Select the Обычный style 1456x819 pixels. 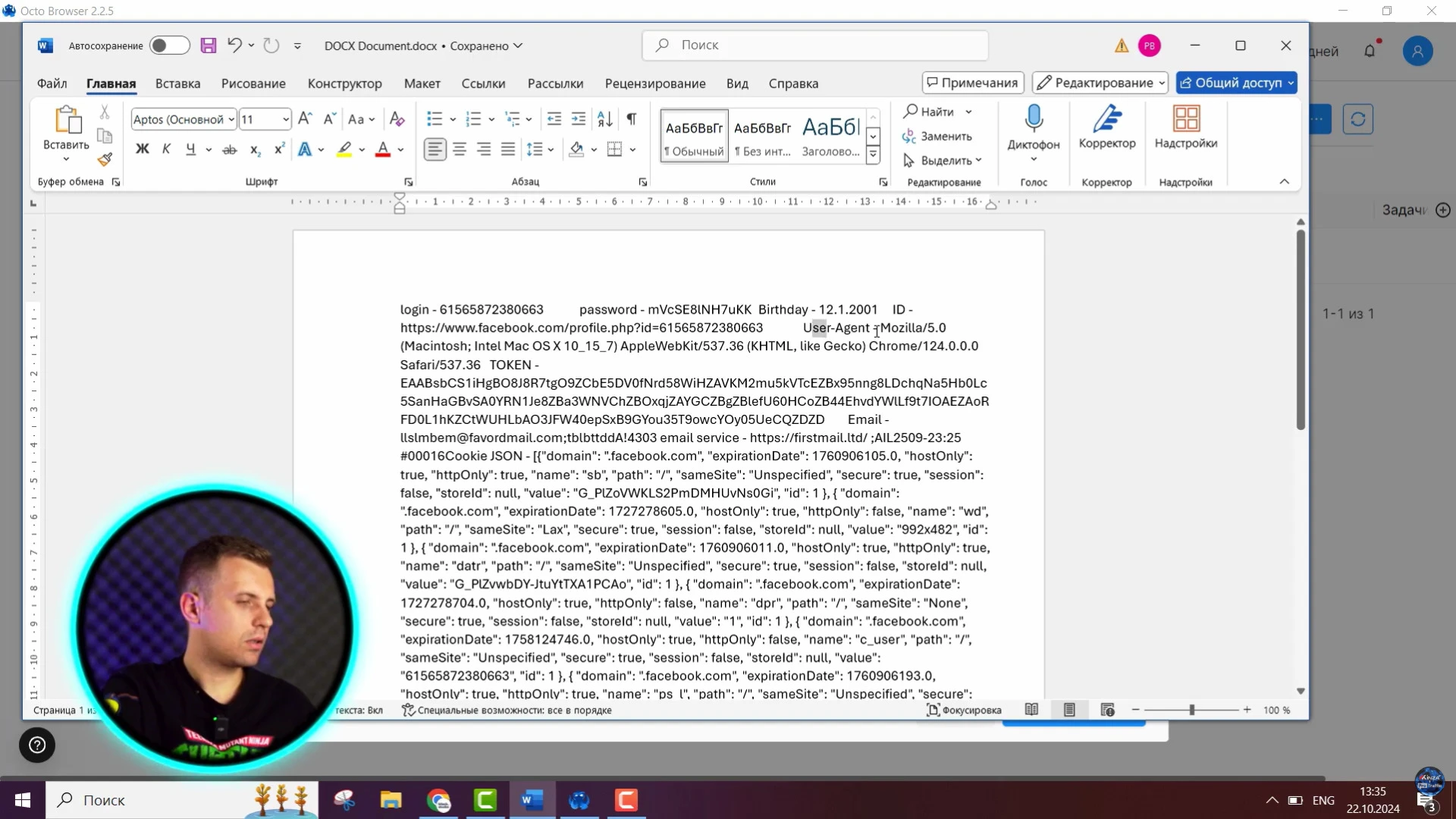694,136
